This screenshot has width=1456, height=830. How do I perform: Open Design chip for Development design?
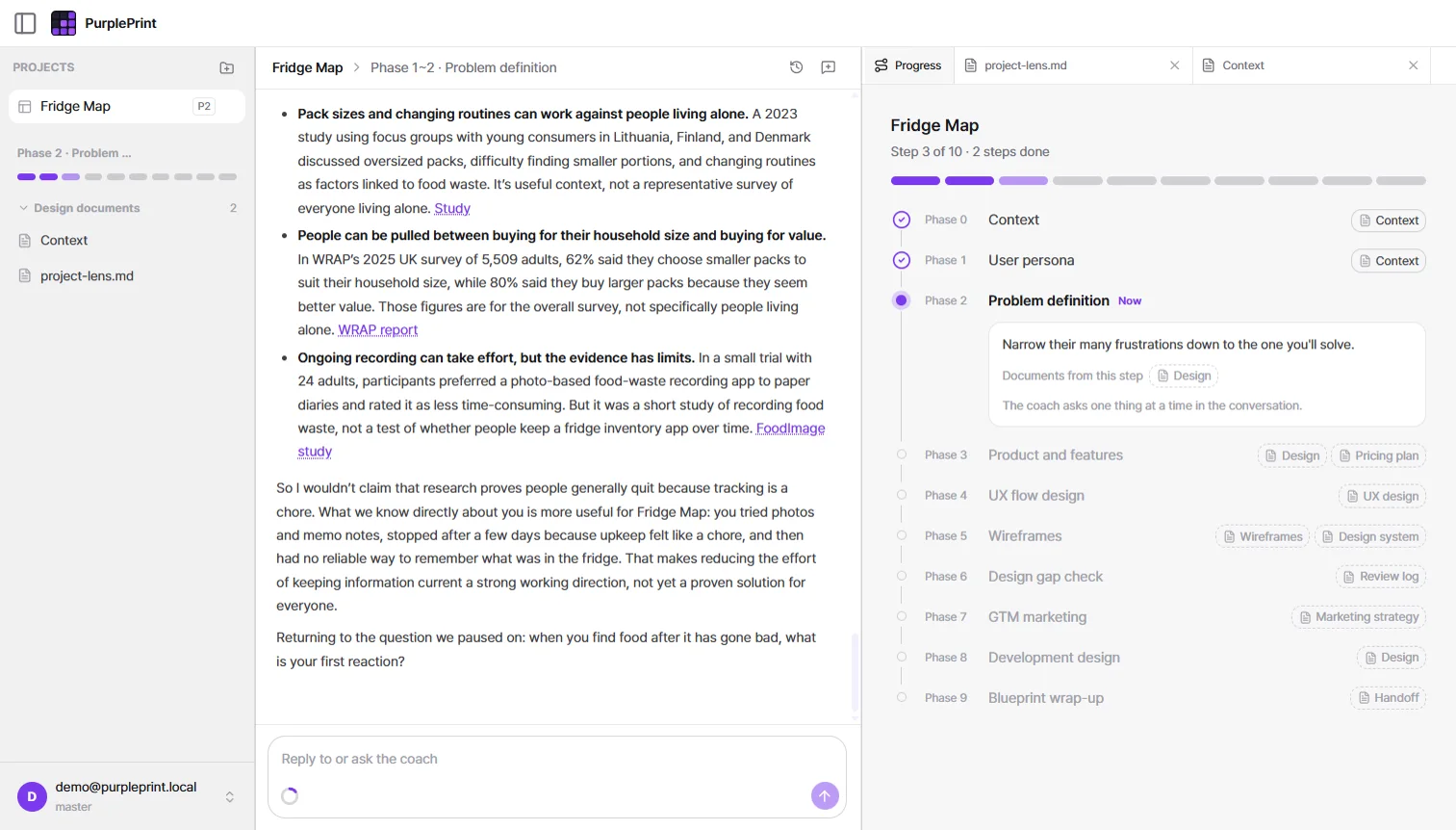tap(1391, 658)
